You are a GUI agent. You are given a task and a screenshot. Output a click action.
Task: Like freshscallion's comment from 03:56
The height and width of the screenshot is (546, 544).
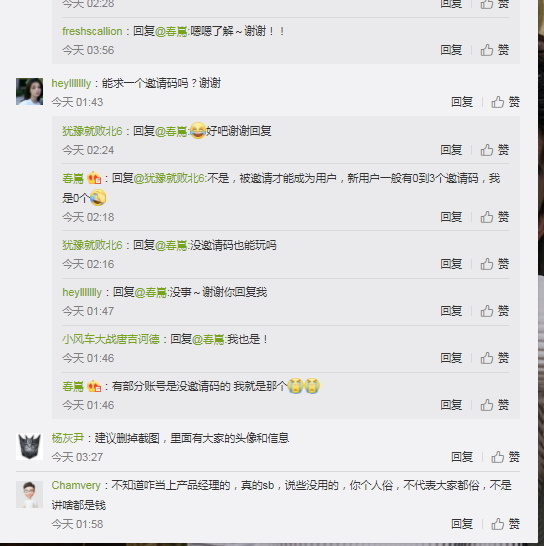tap(495, 50)
